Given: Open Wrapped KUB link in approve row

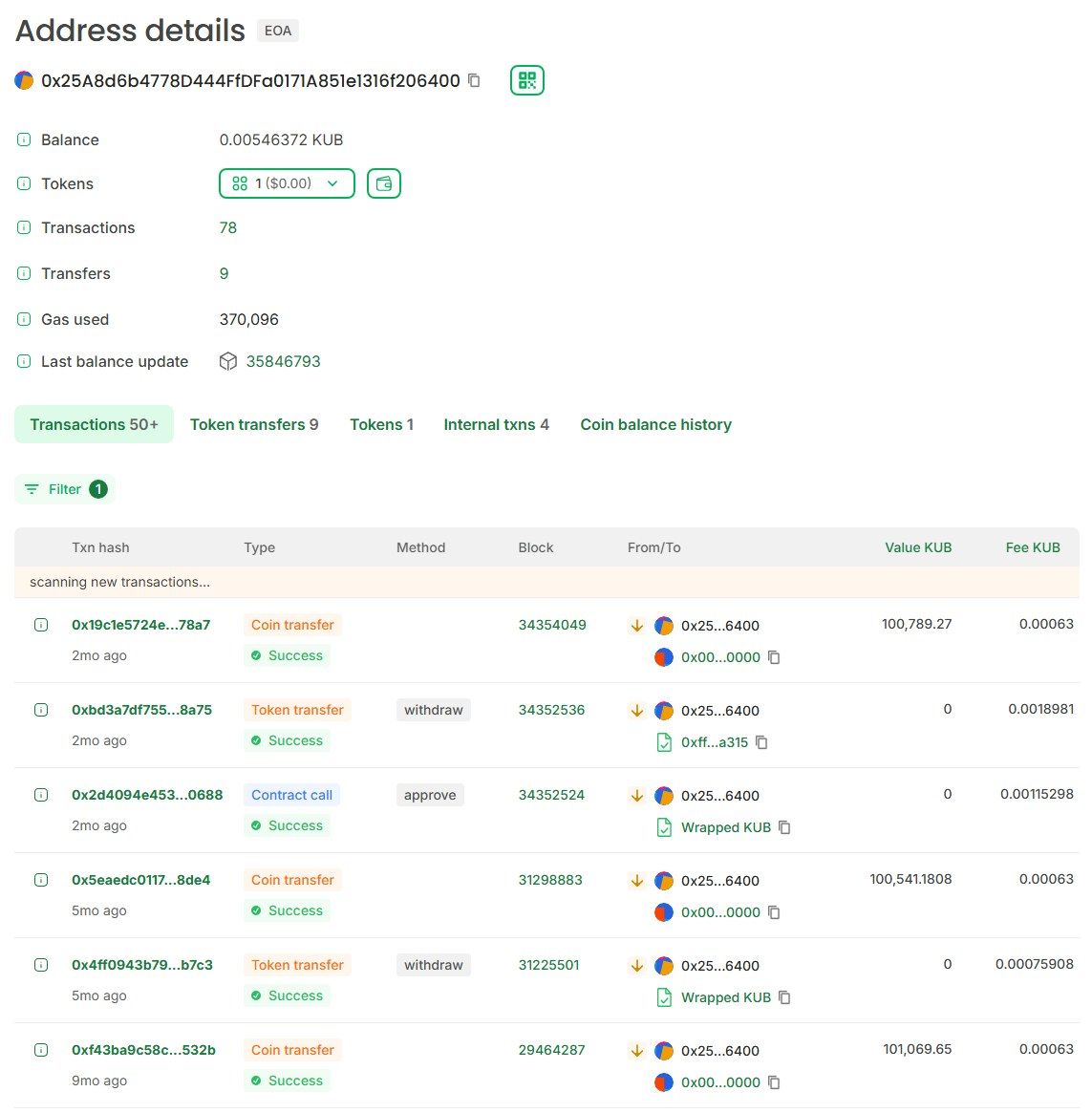Looking at the screenshot, I should 726,827.
